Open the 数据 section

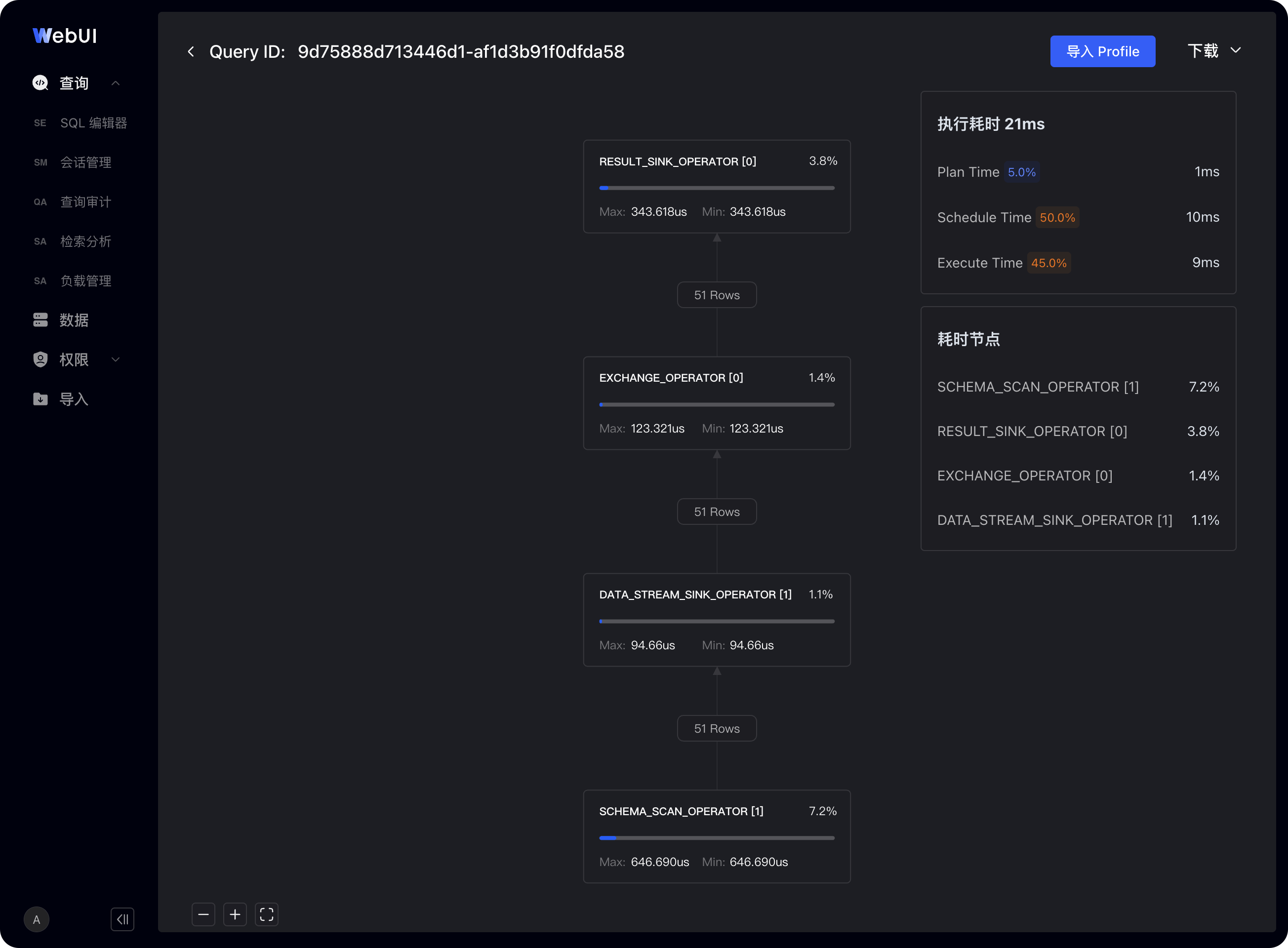(74, 320)
